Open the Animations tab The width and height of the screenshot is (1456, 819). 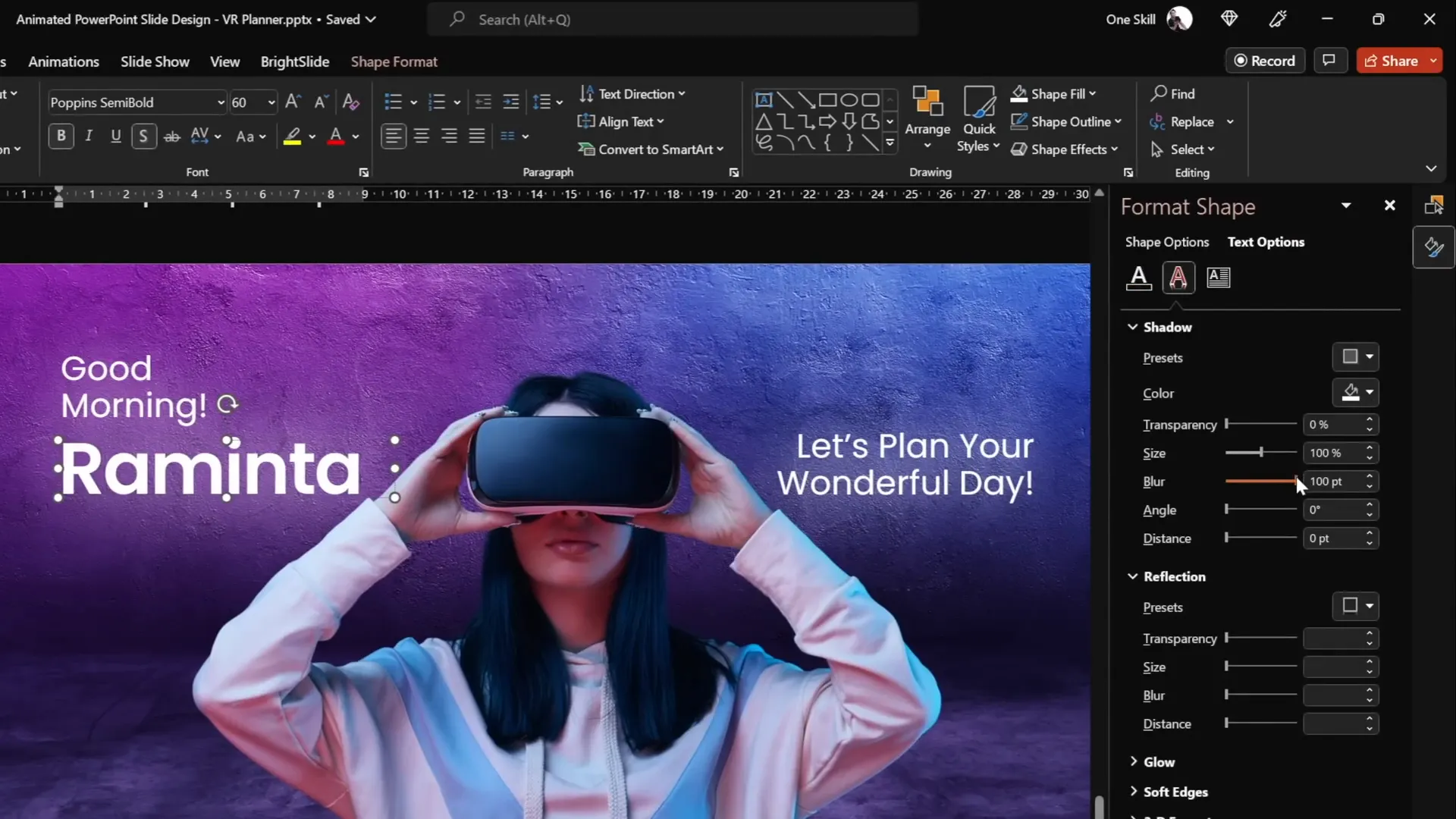(x=64, y=61)
